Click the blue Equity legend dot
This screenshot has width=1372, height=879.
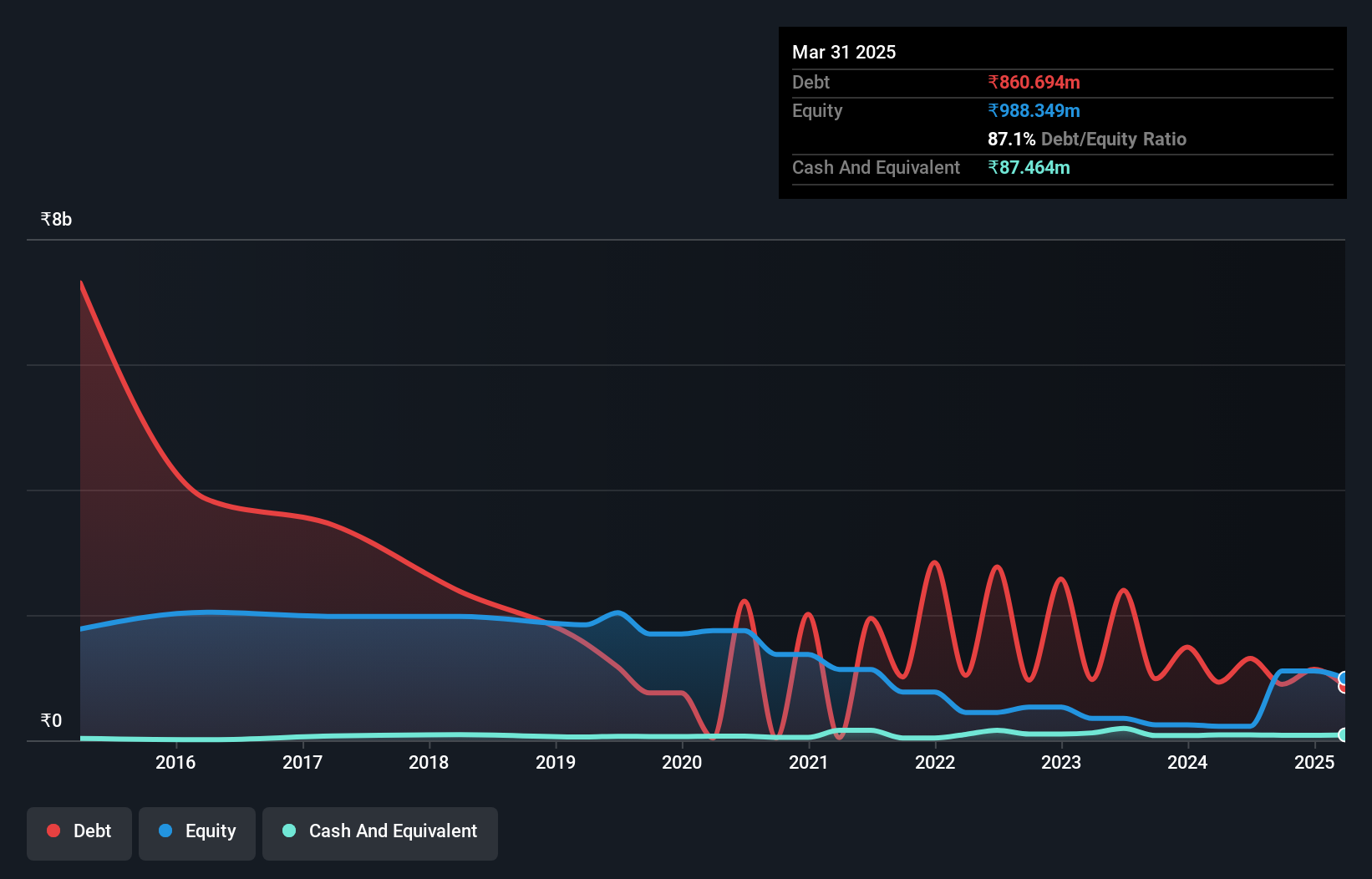(x=165, y=831)
